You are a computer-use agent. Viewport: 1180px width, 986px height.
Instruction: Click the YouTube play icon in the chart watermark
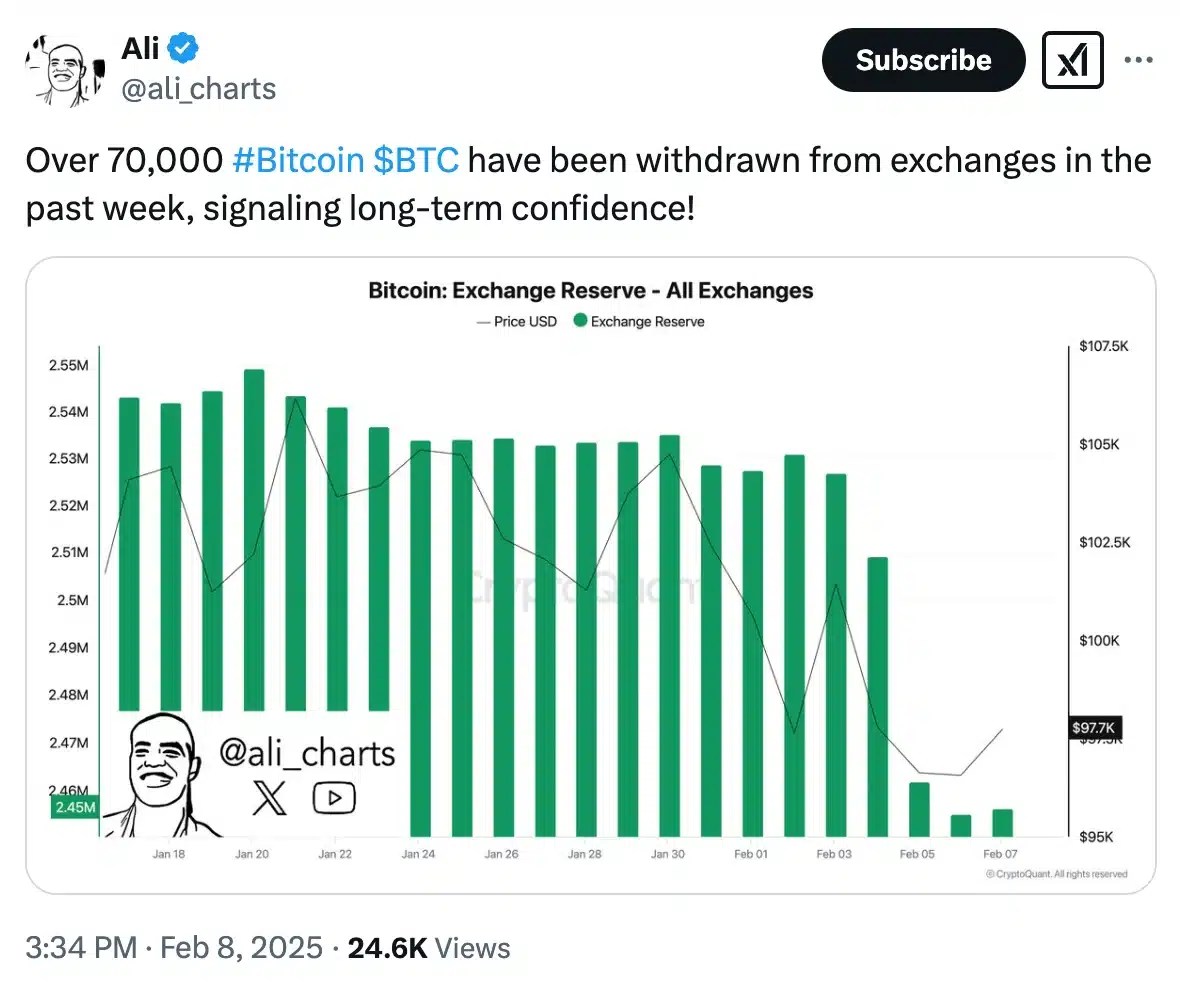334,797
